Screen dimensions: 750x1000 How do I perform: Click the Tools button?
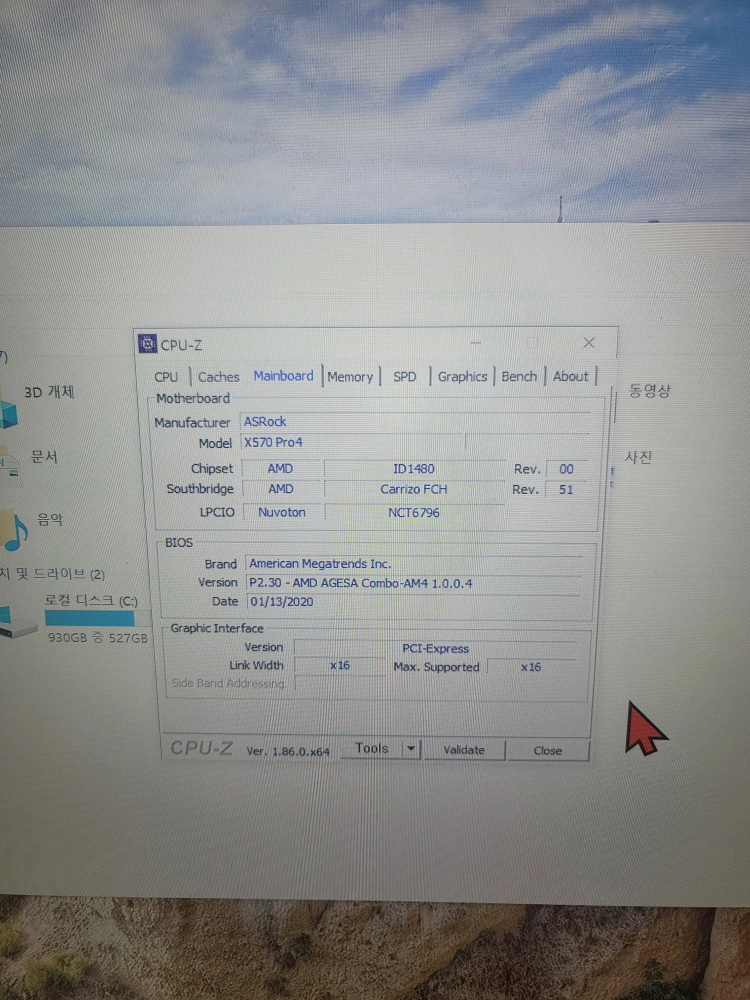(x=371, y=749)
